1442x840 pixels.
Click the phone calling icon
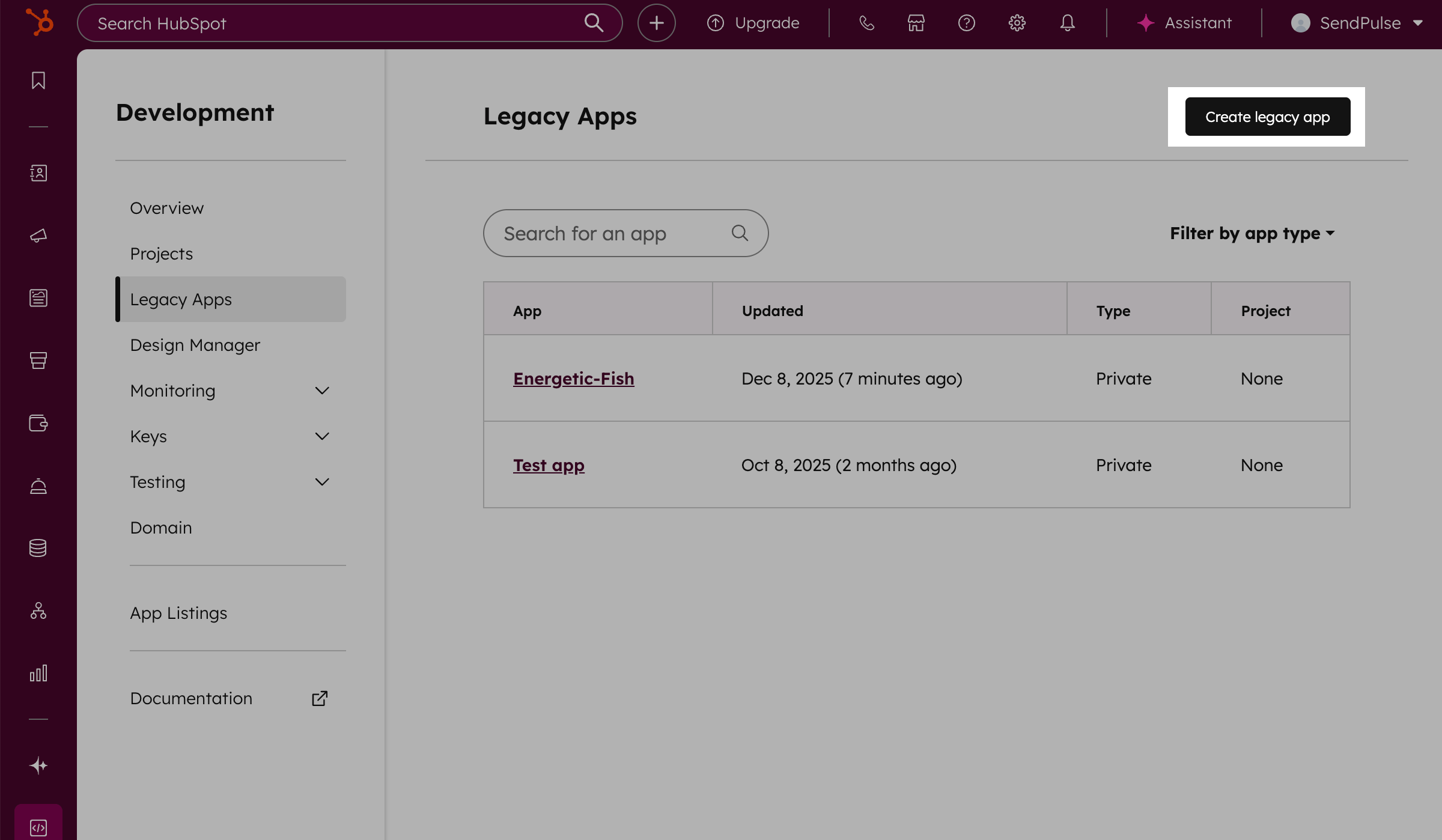coord(866,23)
